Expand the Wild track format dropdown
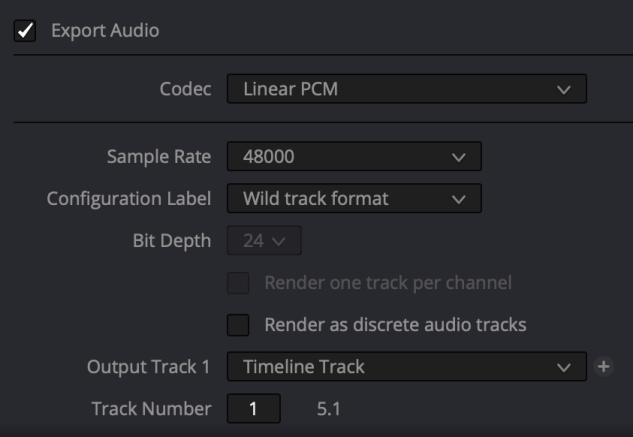 [354, 199]
